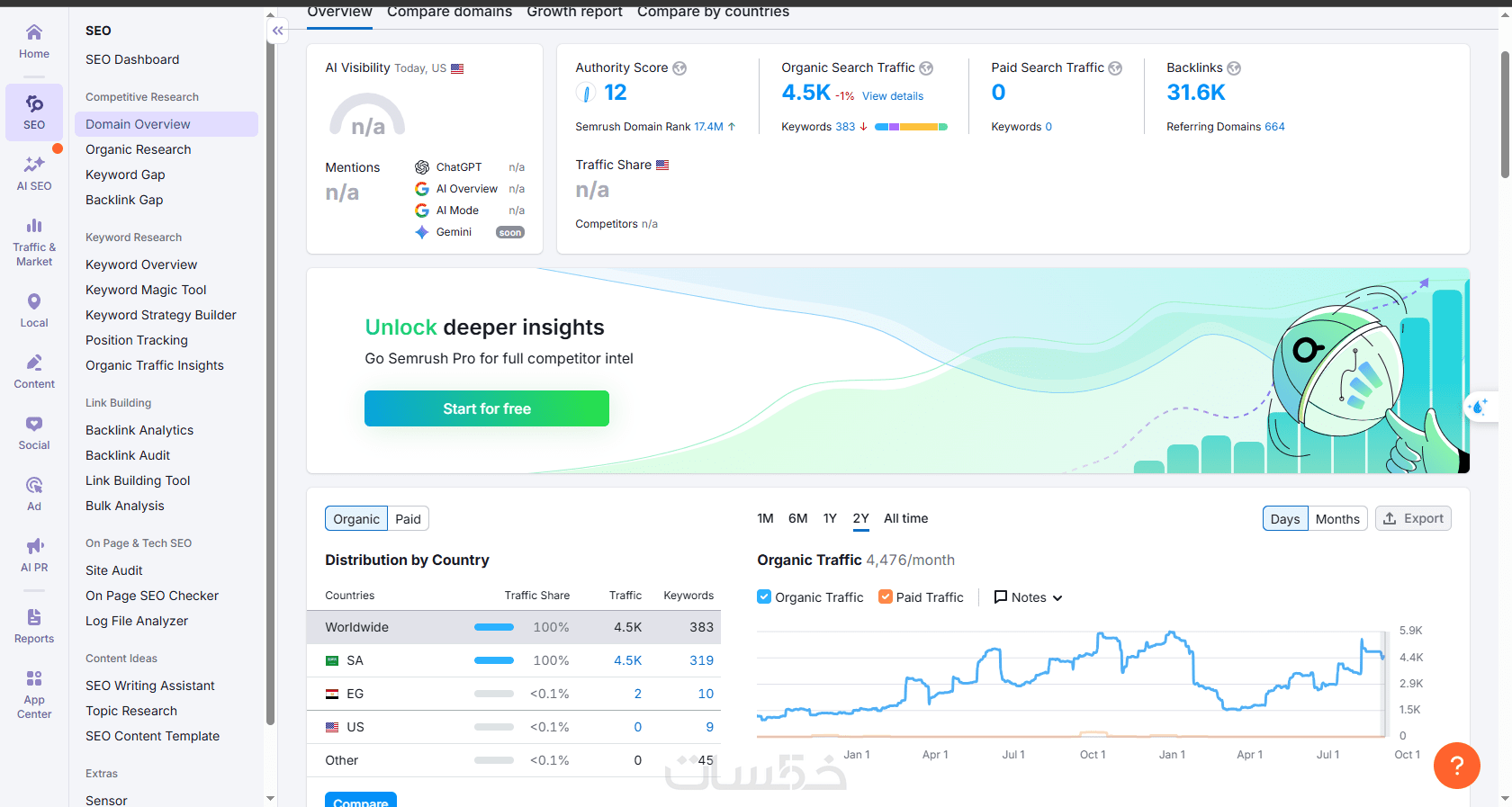Select the SEO sidebar icon

34,112
